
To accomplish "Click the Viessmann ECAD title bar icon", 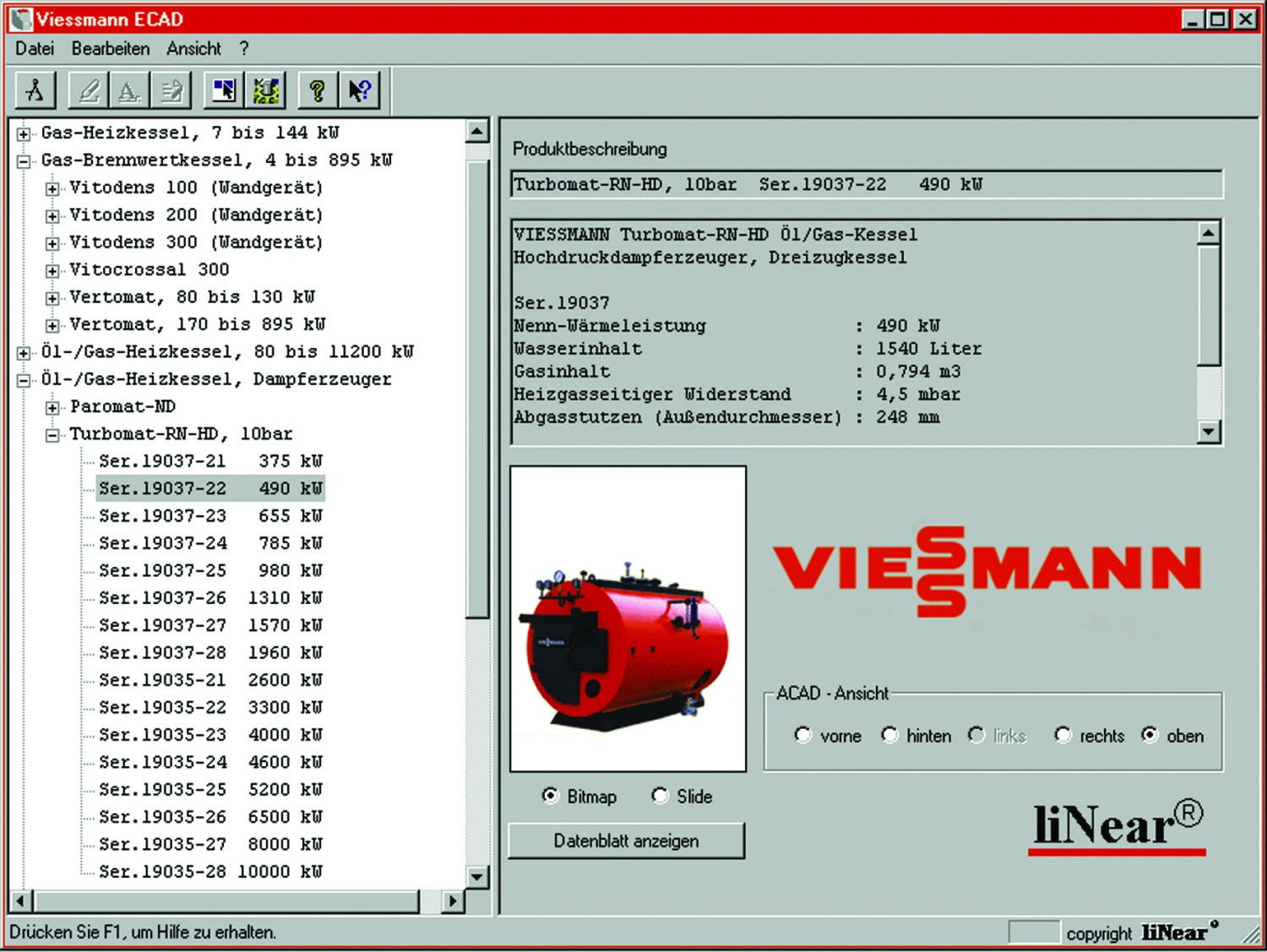I will (x=21, y=19).
